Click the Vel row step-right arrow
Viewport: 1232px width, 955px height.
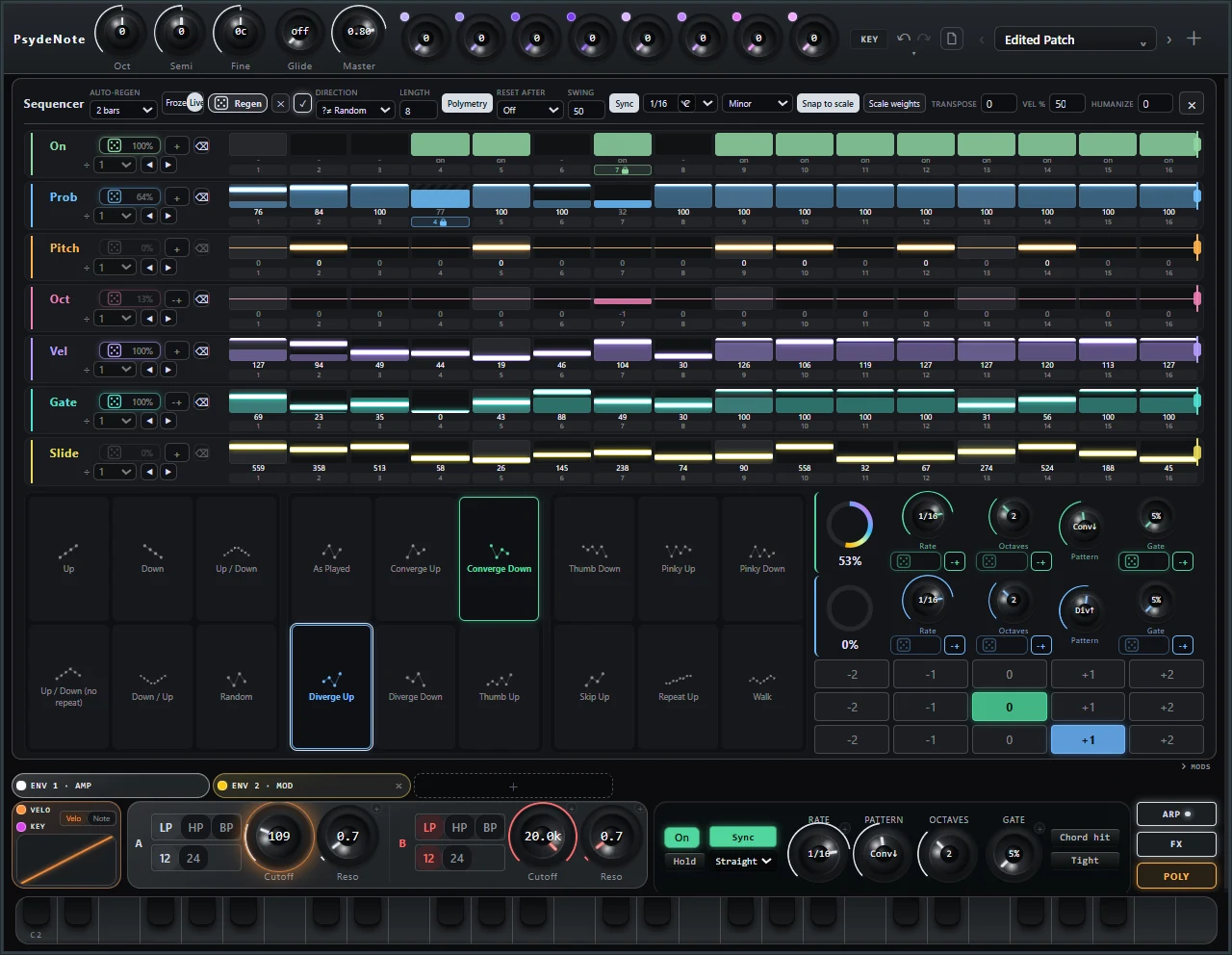click(x=168, y=370)
